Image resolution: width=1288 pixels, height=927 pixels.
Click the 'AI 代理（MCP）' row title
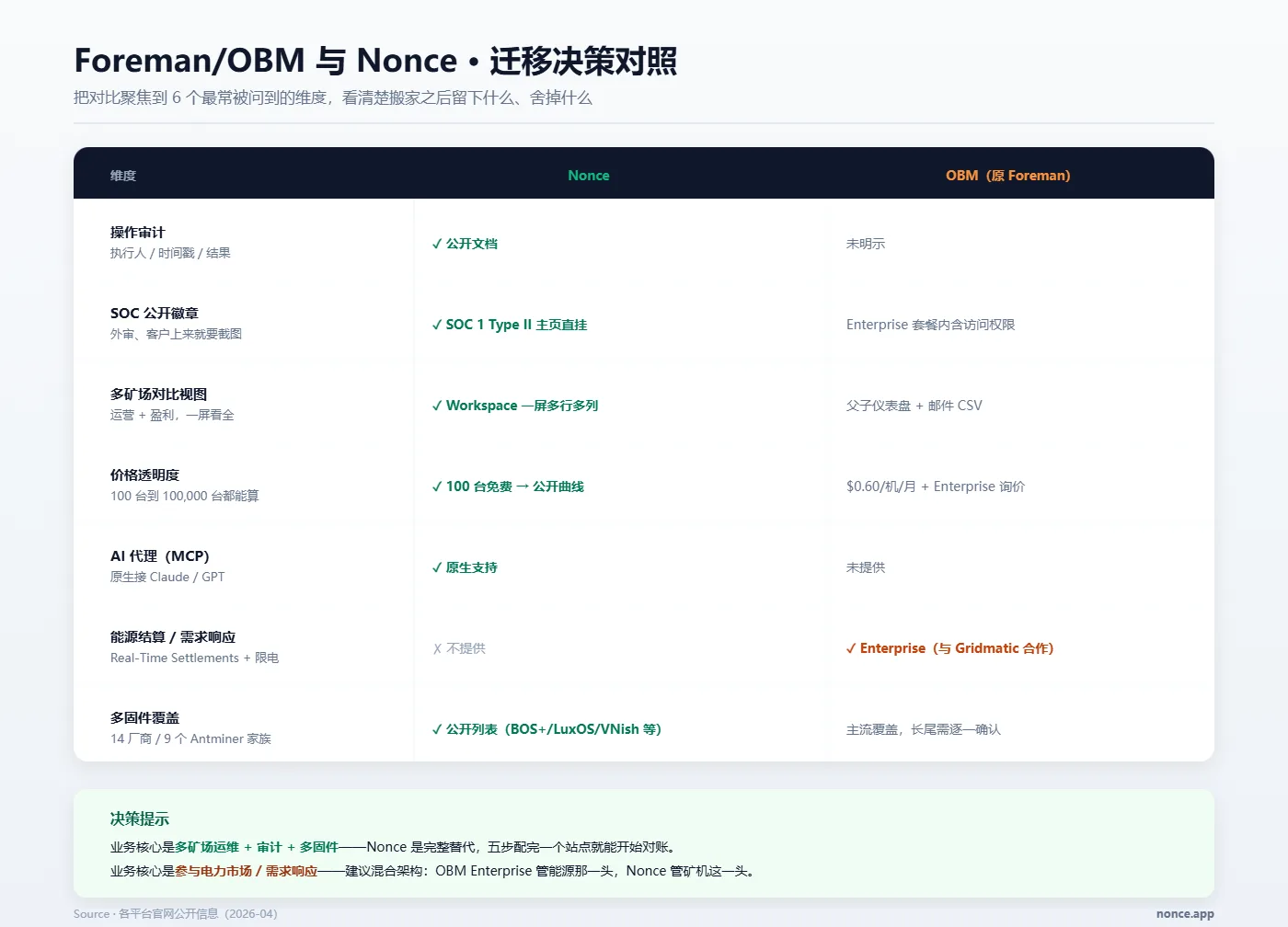coord(160,556)
